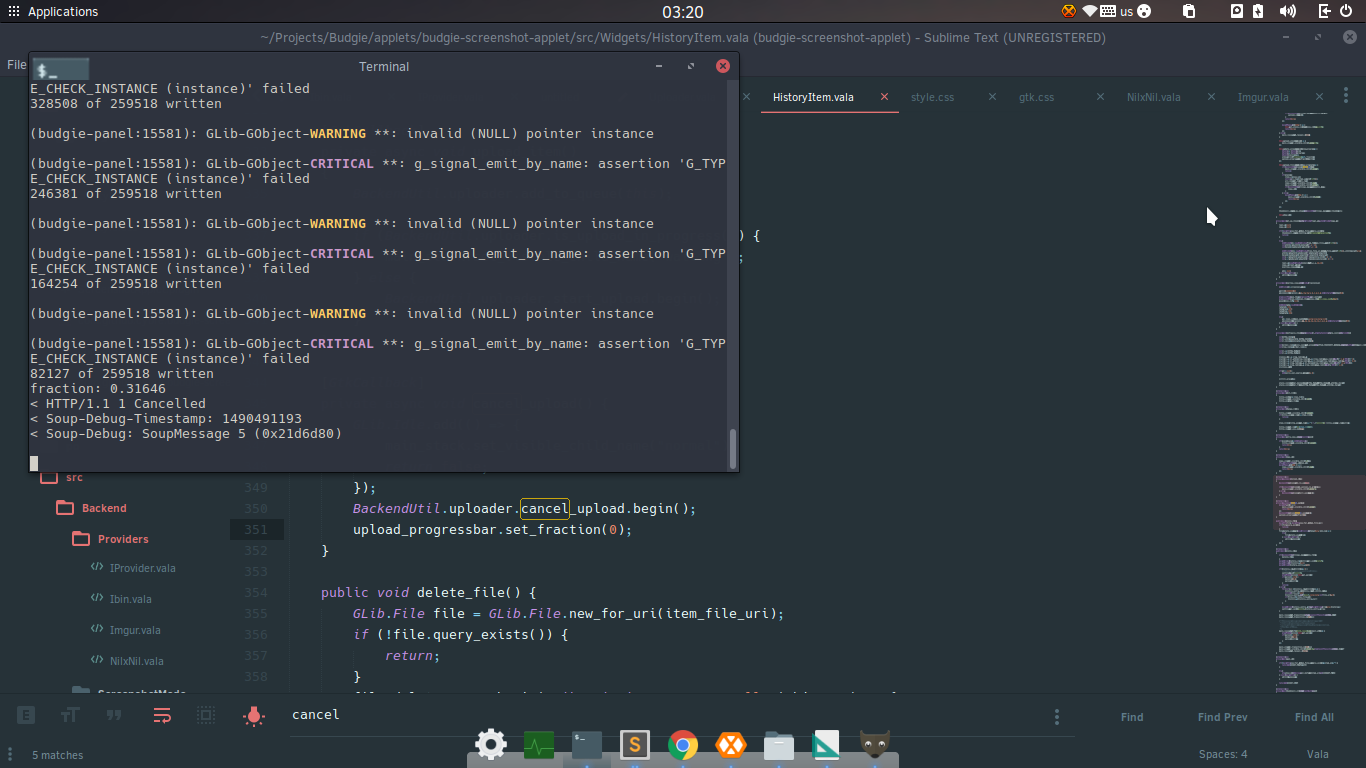Toggle in-selection search option

[x=206, y=715]
